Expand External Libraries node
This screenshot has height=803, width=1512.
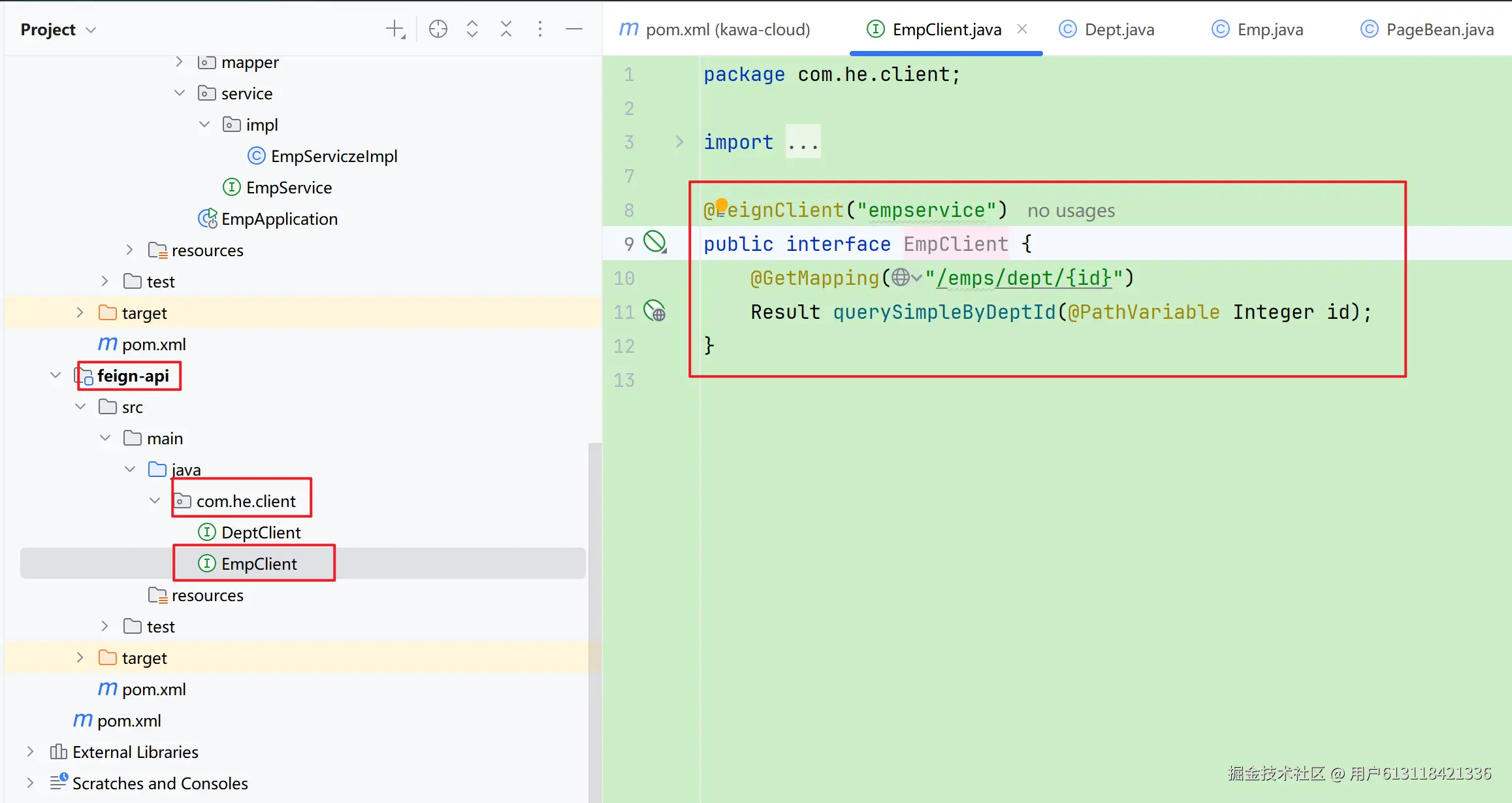pyautogui.click(x=30, y=751)
